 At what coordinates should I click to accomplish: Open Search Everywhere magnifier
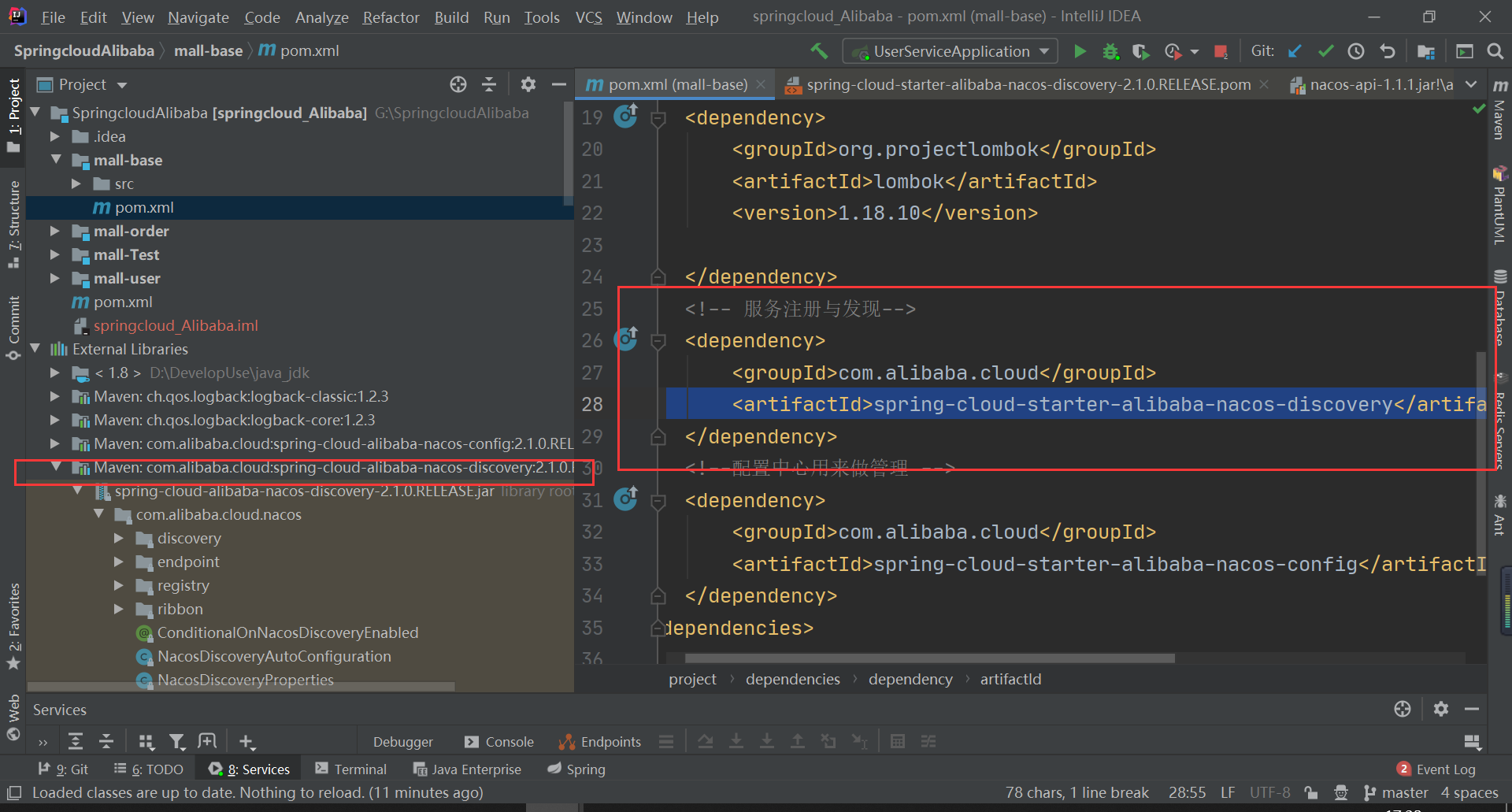point(1495,51)
